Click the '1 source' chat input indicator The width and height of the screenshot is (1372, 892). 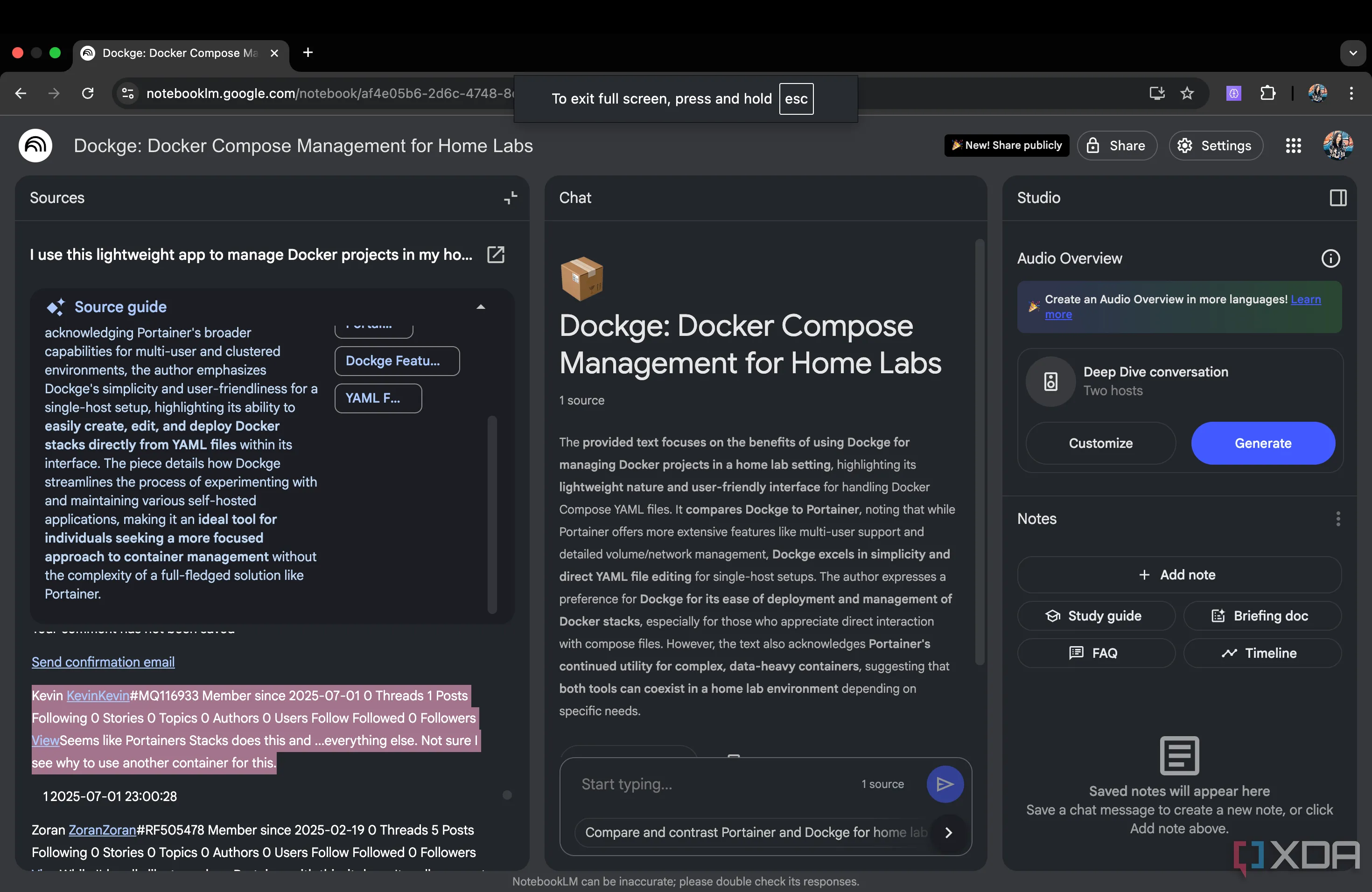882,784
